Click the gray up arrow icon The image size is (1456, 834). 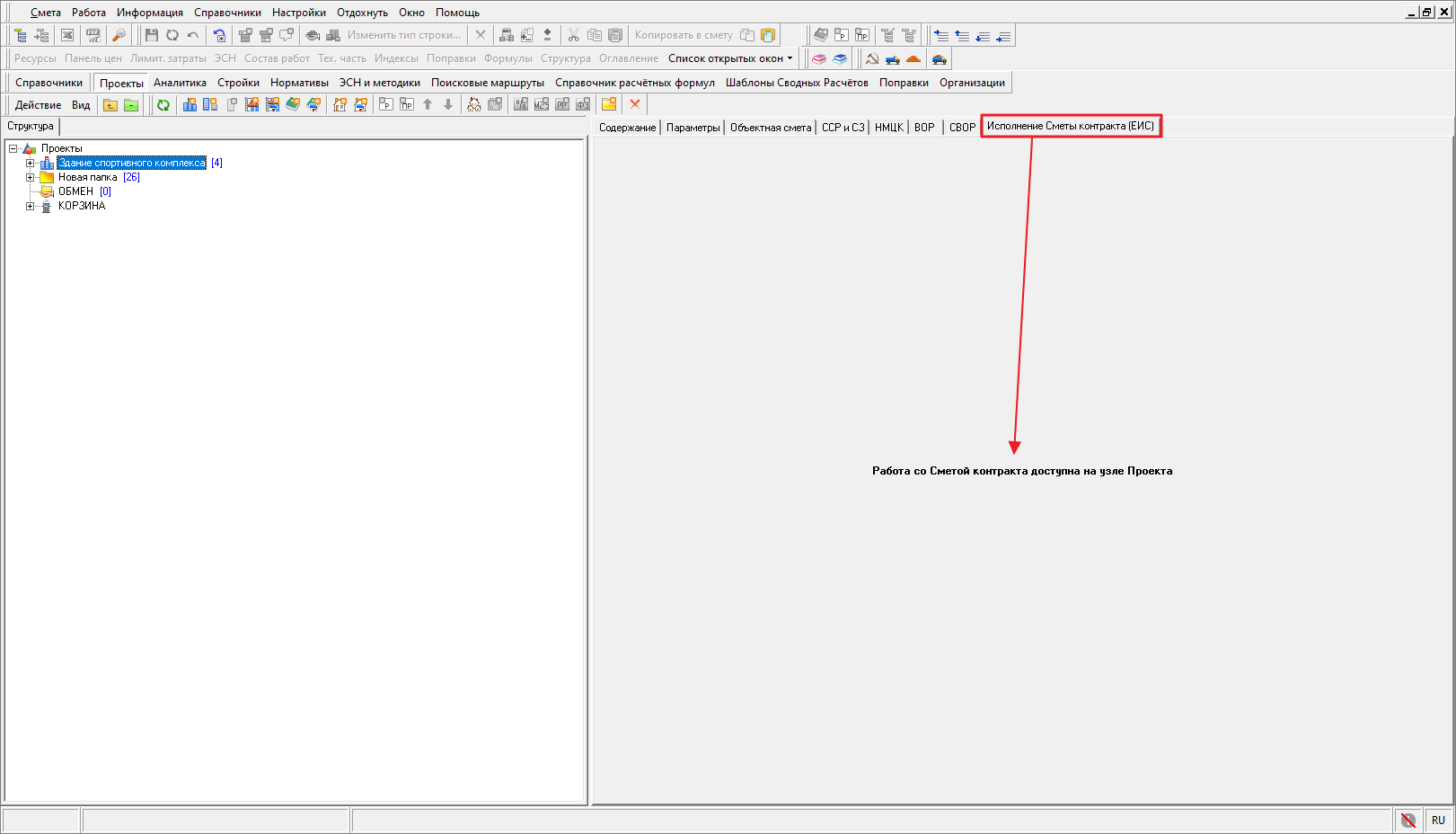(428, 105)
